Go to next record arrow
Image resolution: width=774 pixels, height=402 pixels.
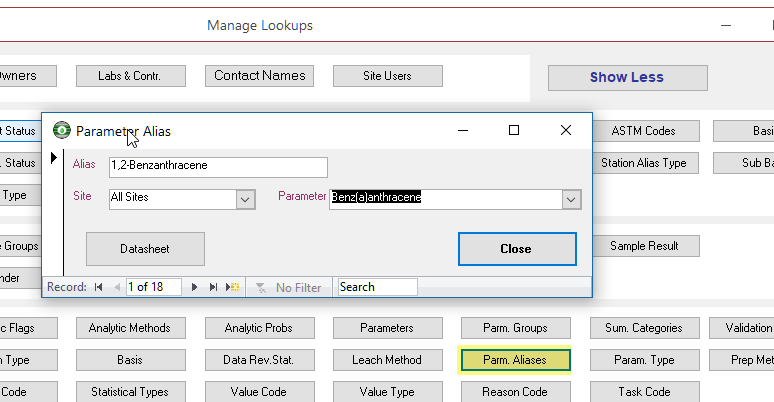(x=194, y=287)
